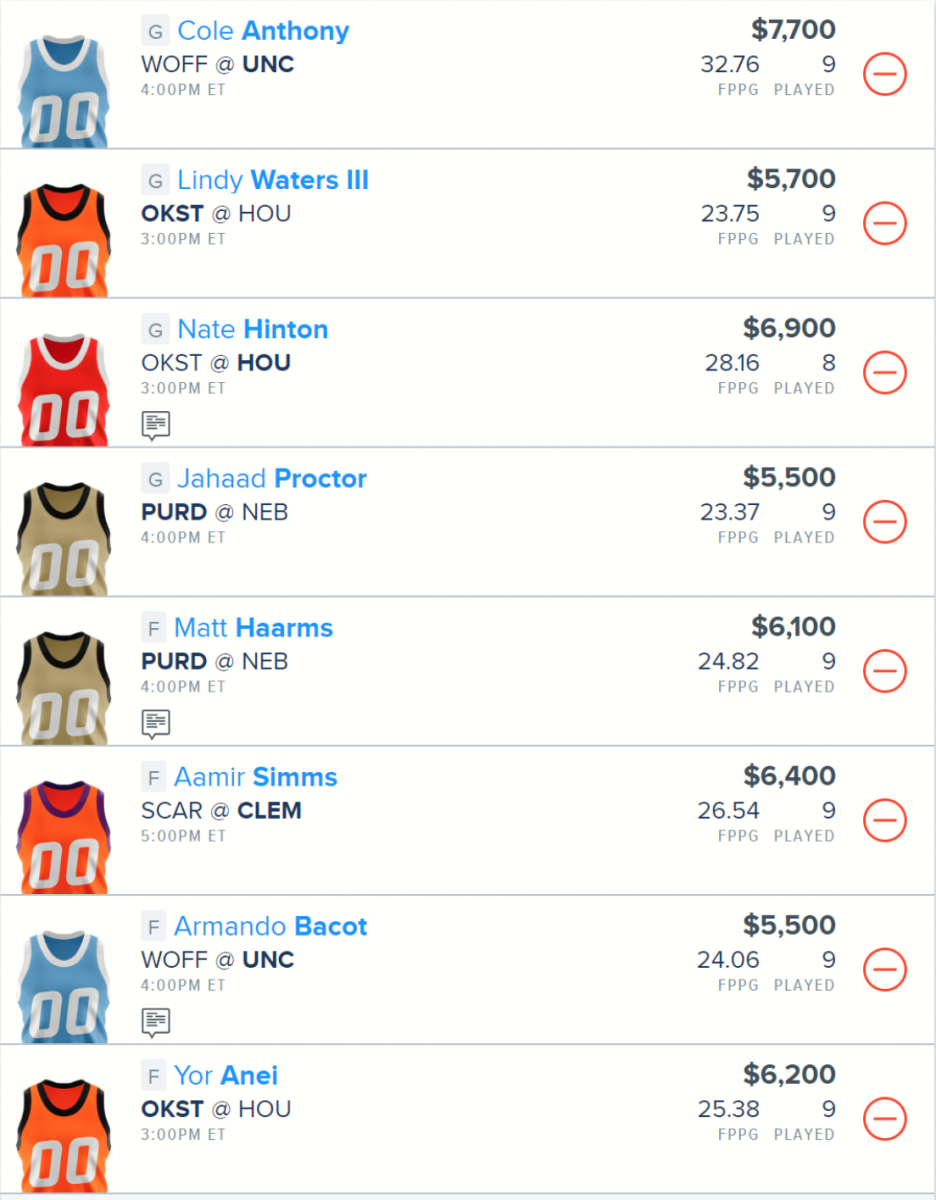Click Aamir Simms' orange and purple jersey

coord(64,837)
